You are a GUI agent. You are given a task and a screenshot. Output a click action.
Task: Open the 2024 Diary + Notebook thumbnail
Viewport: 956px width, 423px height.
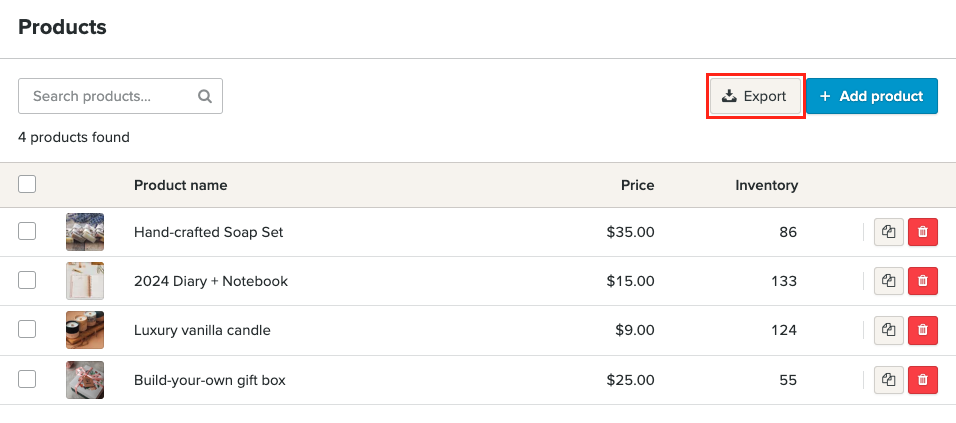pos(85,281)
